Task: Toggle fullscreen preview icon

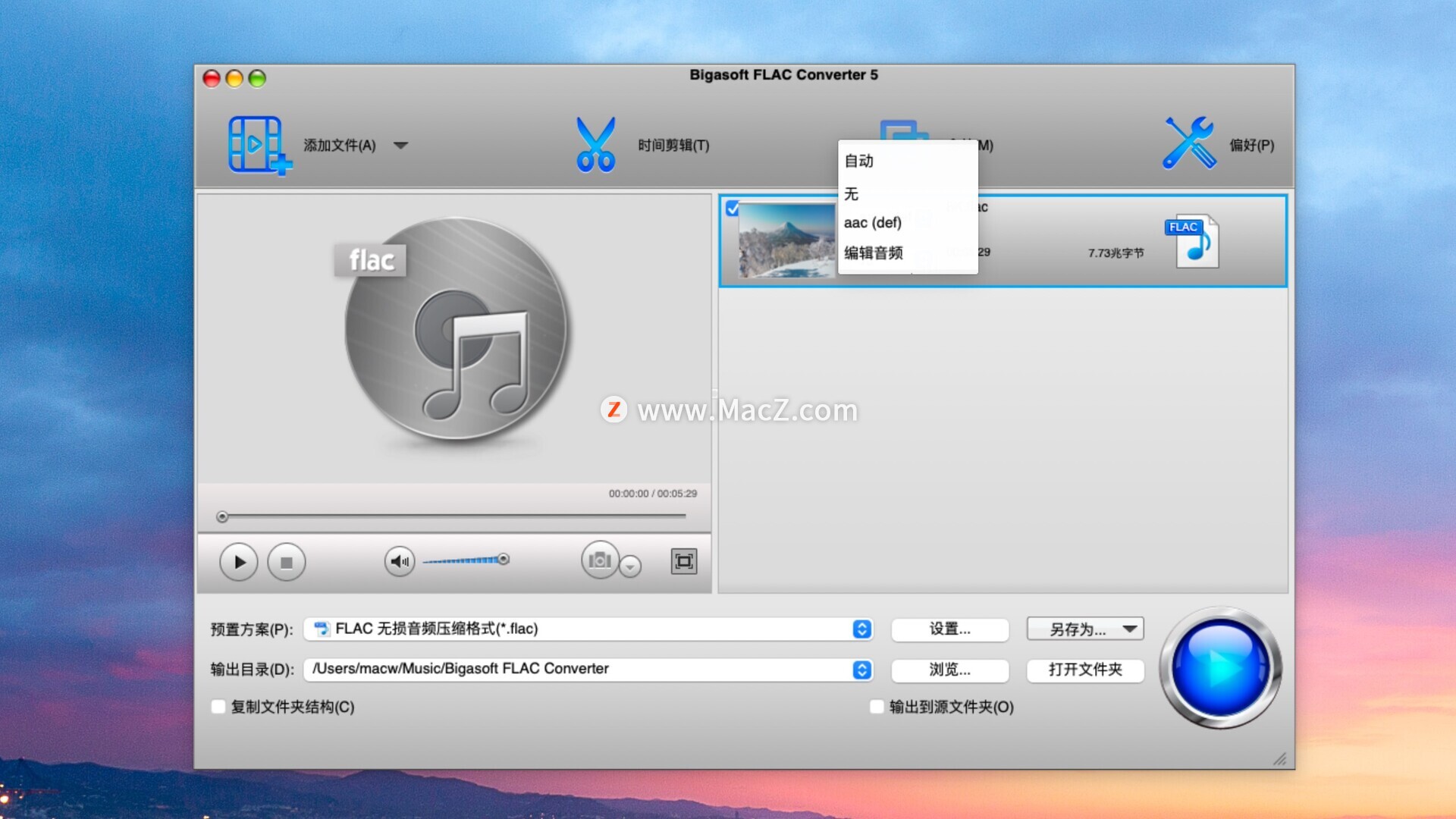Action: tap(684, 561)
